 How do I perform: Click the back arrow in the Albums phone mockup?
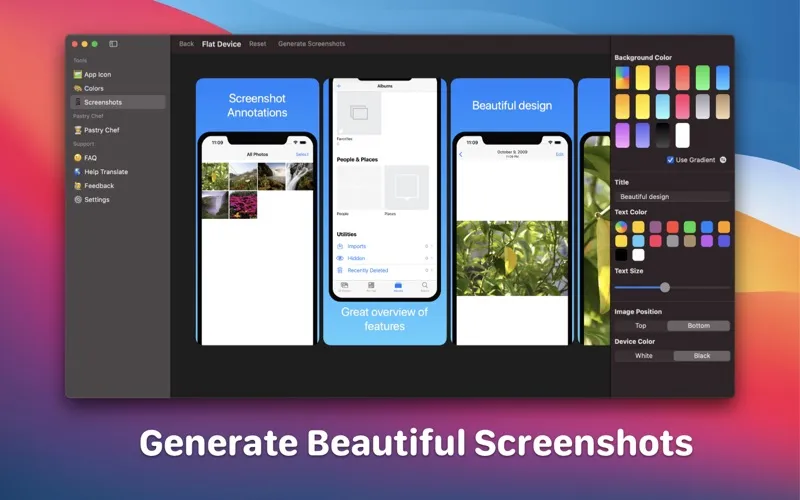(x=339, y=86)
